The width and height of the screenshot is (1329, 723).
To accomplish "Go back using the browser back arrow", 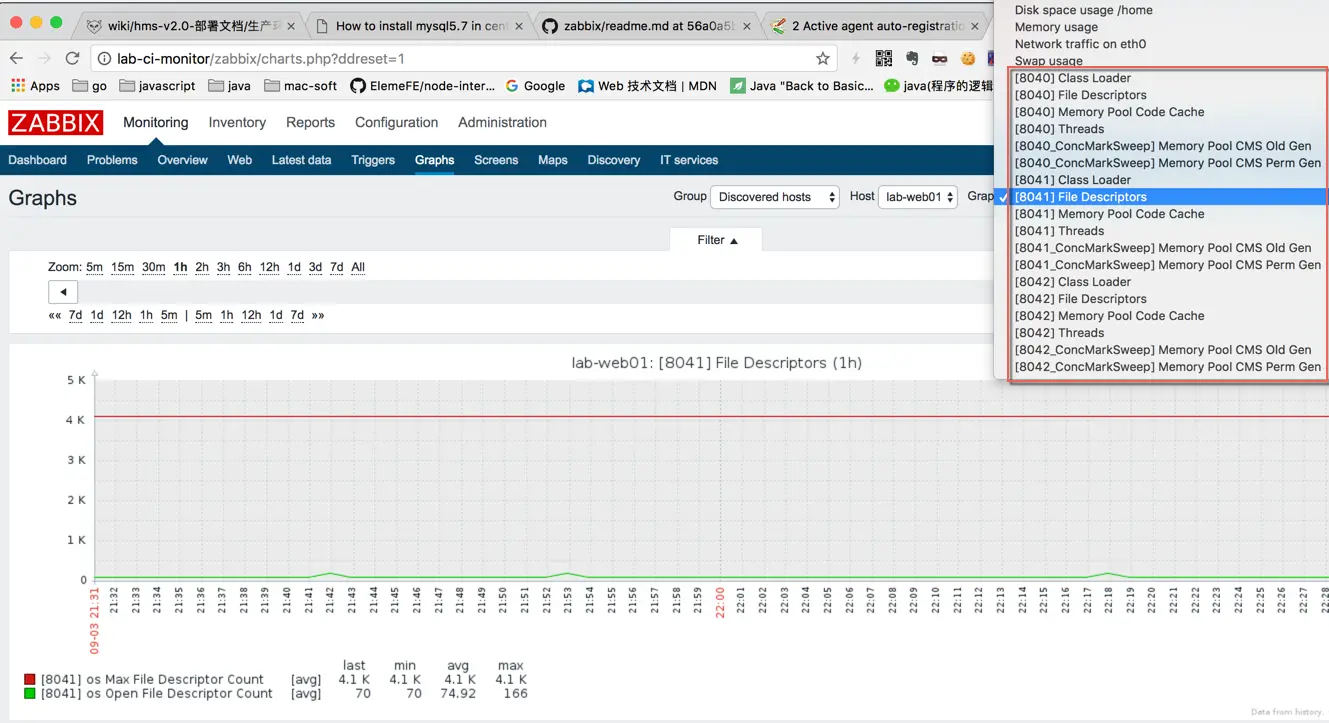I will pos(15,58).
